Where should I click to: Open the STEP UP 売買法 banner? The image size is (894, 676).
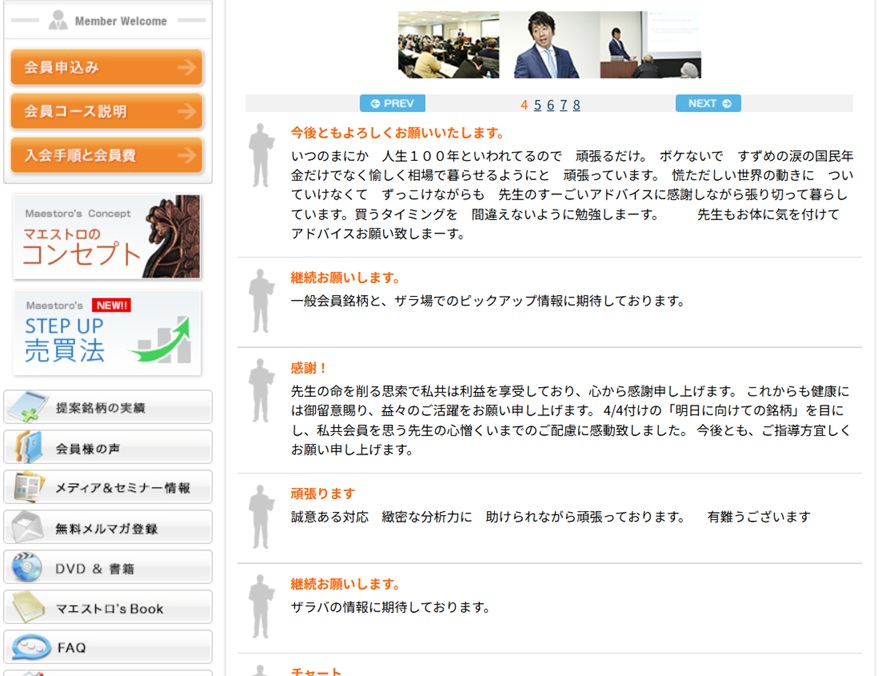[x=107, y=333]
